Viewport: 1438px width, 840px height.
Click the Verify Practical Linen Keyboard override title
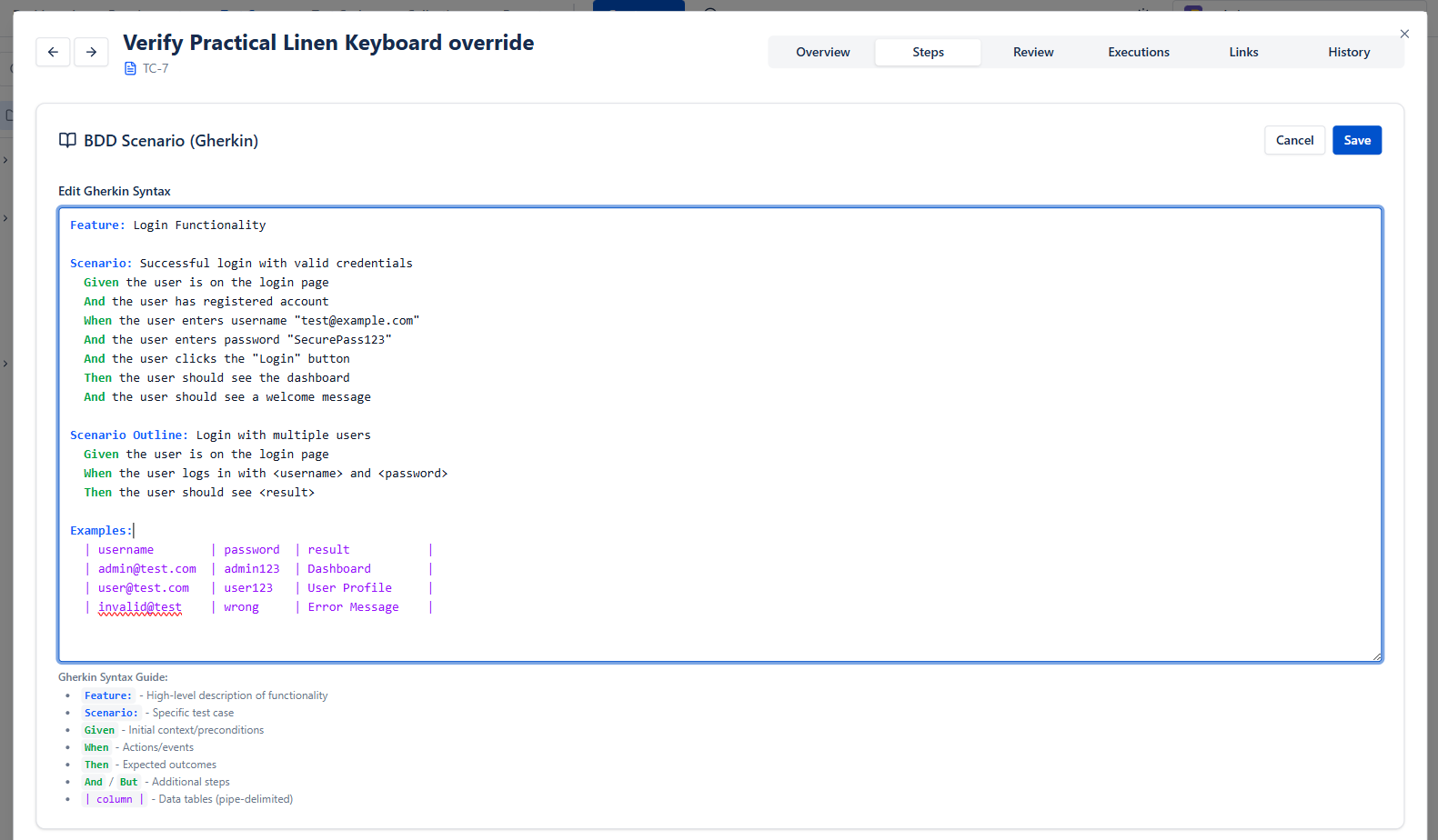[x=328, y=43]
